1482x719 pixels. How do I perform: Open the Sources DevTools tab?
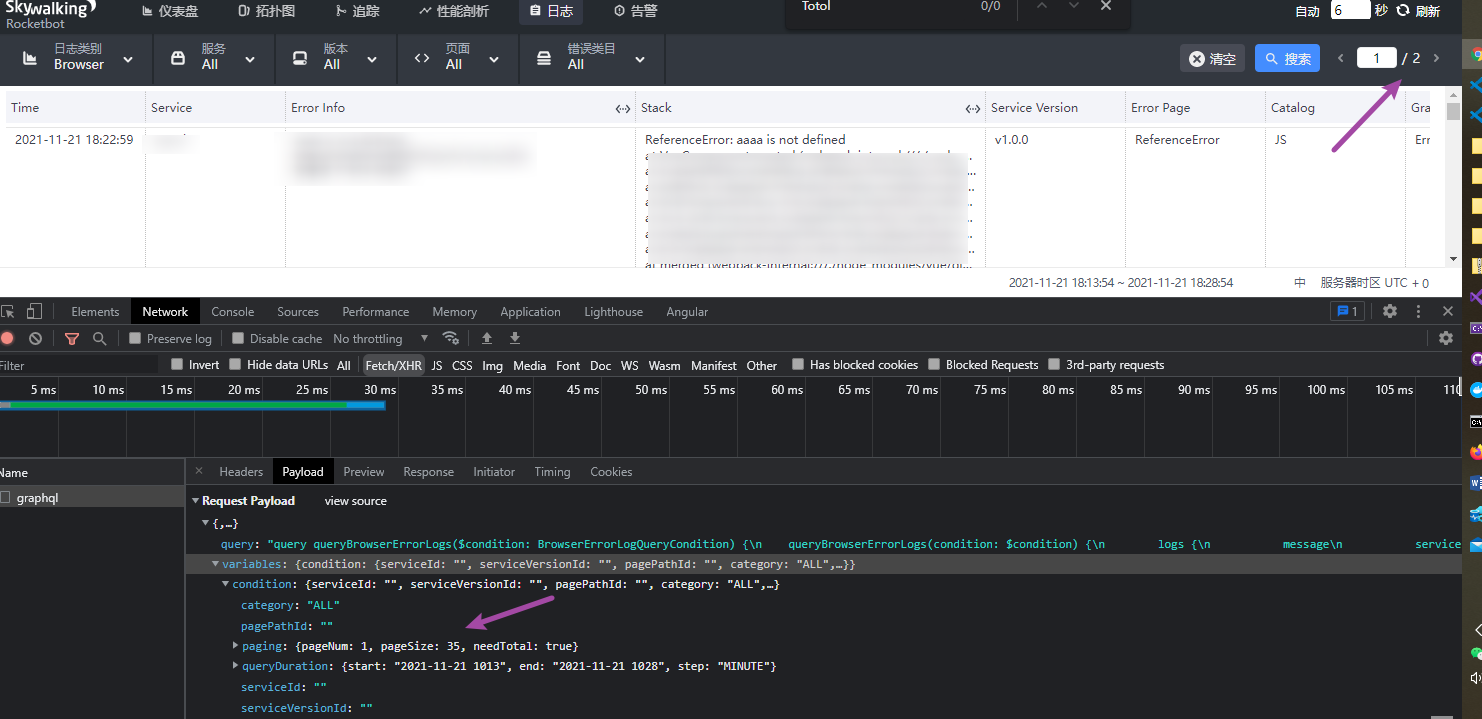click(298, 311)
